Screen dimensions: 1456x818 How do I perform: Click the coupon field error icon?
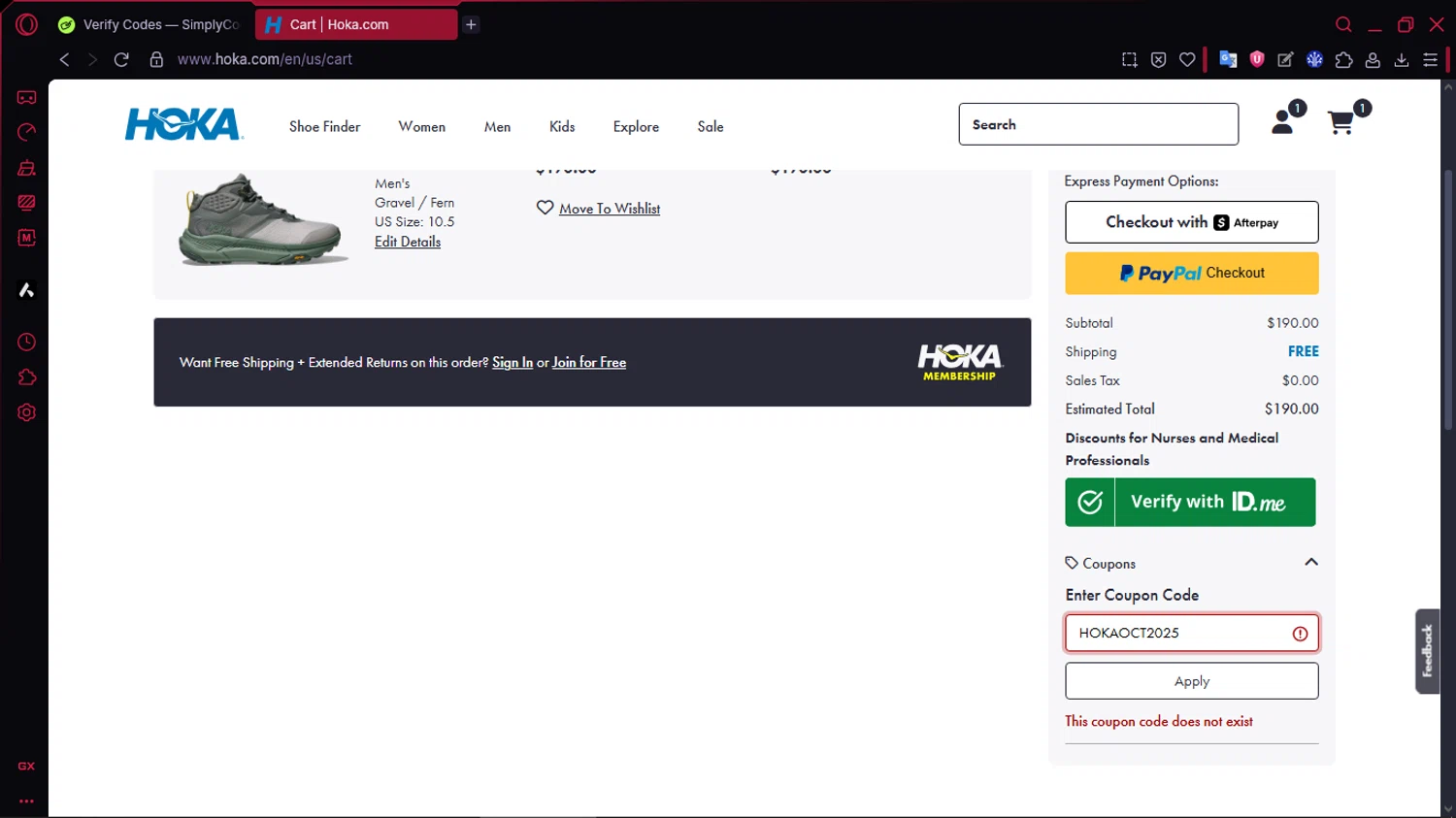[1300, 634]
